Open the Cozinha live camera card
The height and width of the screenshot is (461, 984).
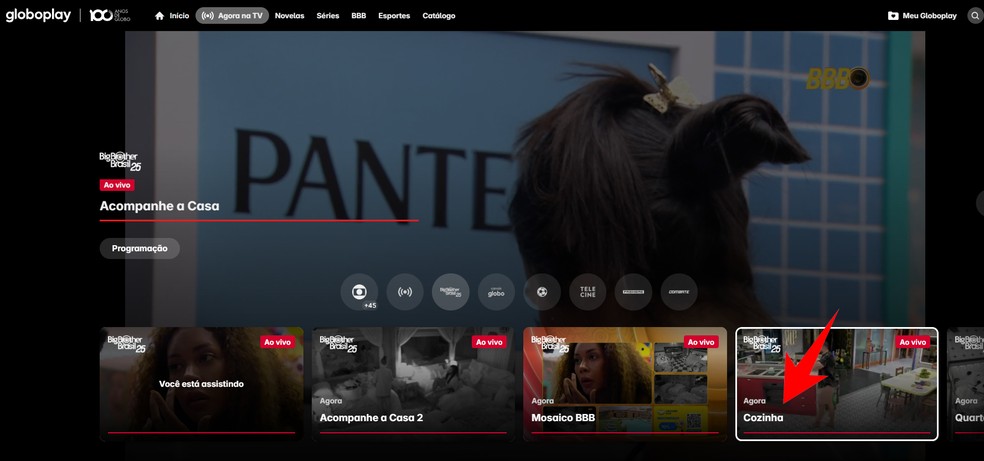pyautogui.click(x=837, y=384)
